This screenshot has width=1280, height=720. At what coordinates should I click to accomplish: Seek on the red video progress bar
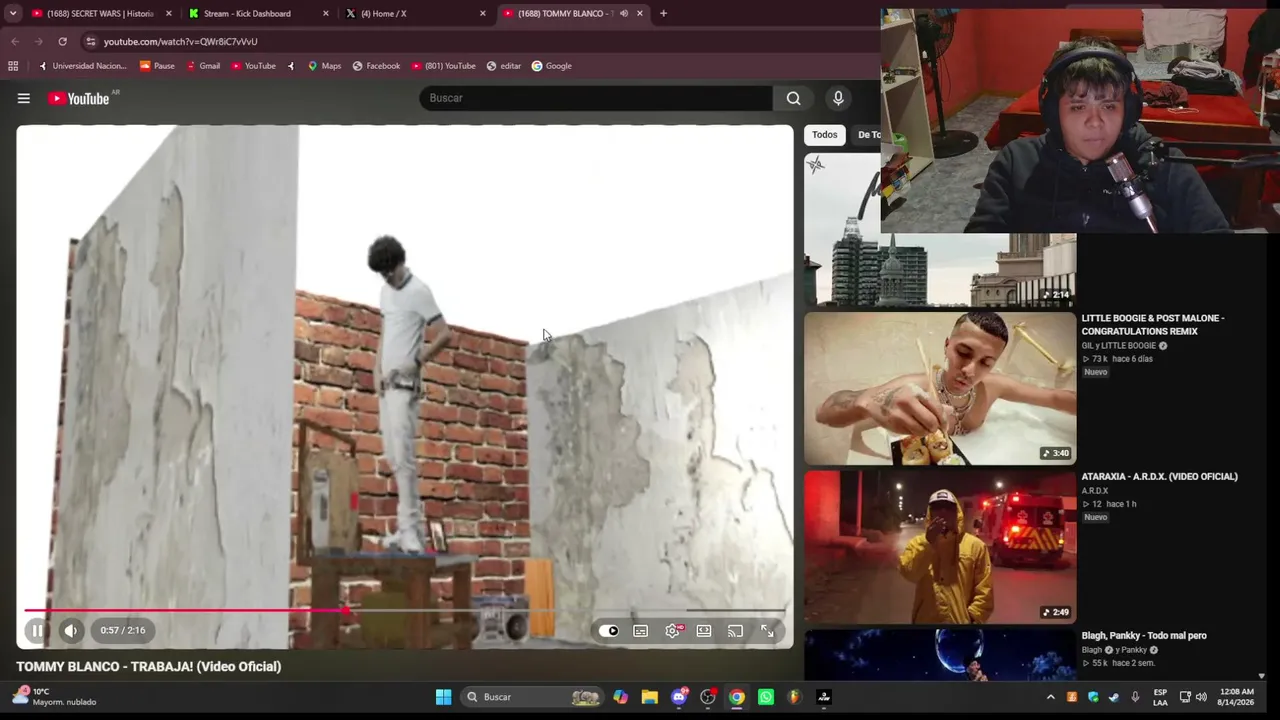pyautogui.click(x=404, y=609)
